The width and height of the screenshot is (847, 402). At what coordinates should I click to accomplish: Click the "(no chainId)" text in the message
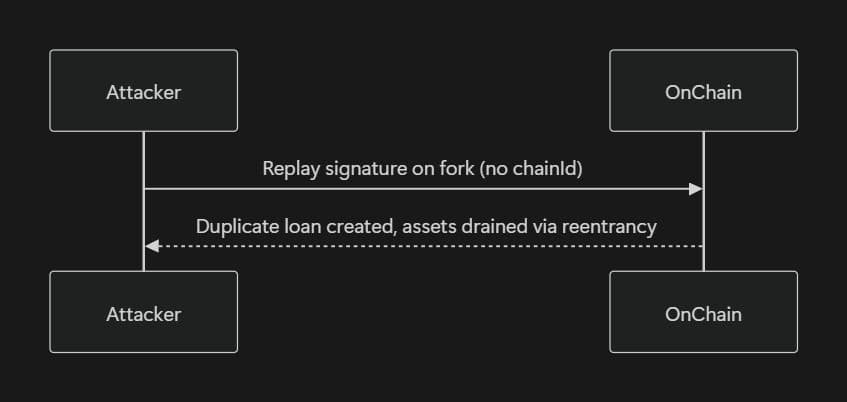[x=530, y=168]
